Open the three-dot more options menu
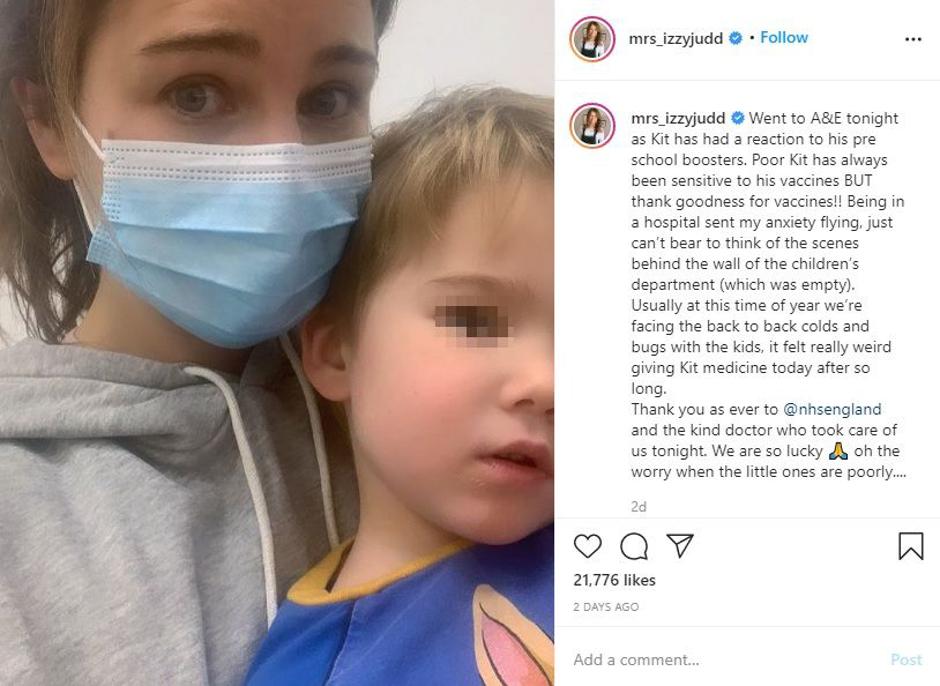The height and width of the screenshot is (686, 940). [x=913, y=40]
